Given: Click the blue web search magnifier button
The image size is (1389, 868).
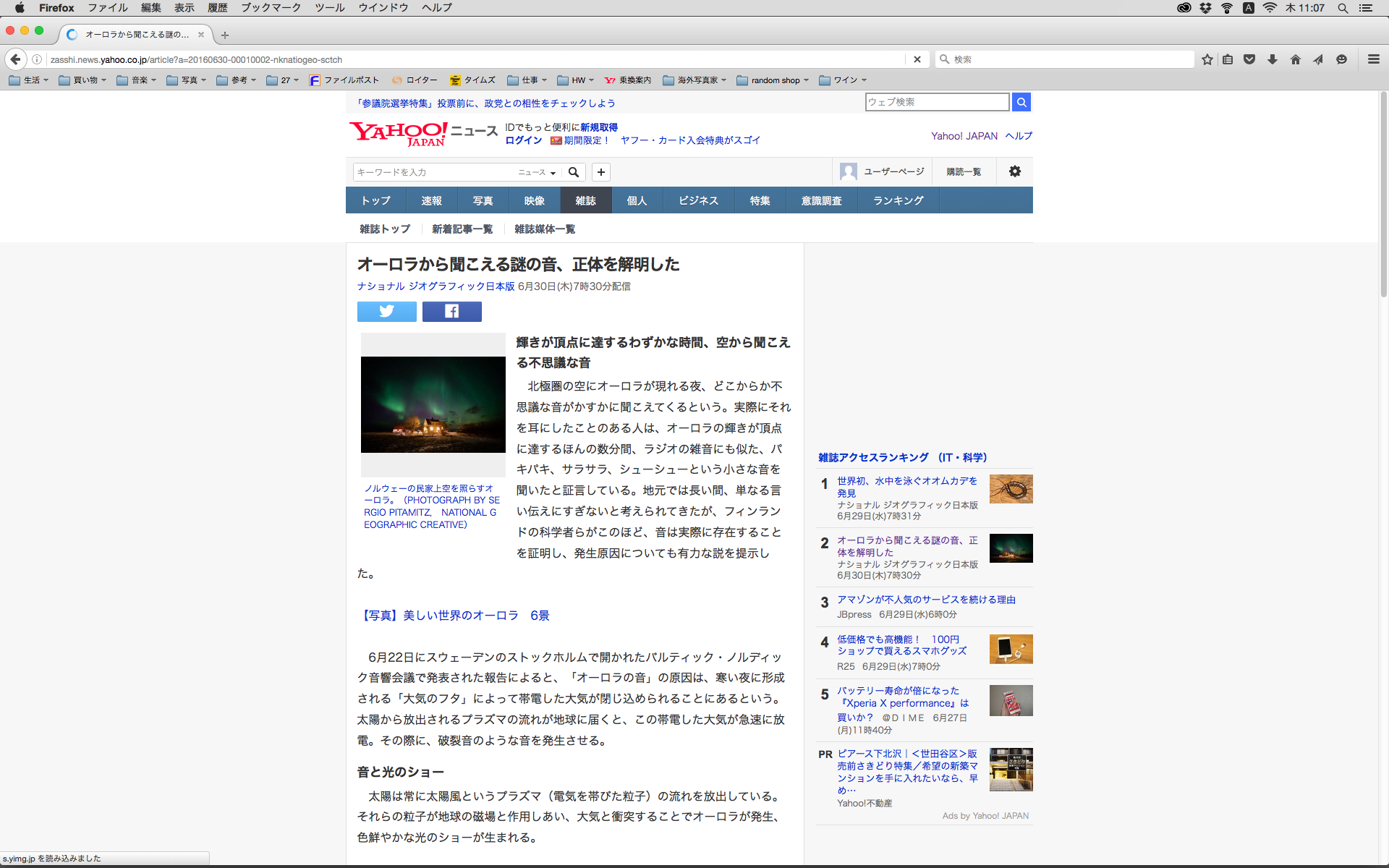Looking at the screenshot, I should click(1021, 102).
